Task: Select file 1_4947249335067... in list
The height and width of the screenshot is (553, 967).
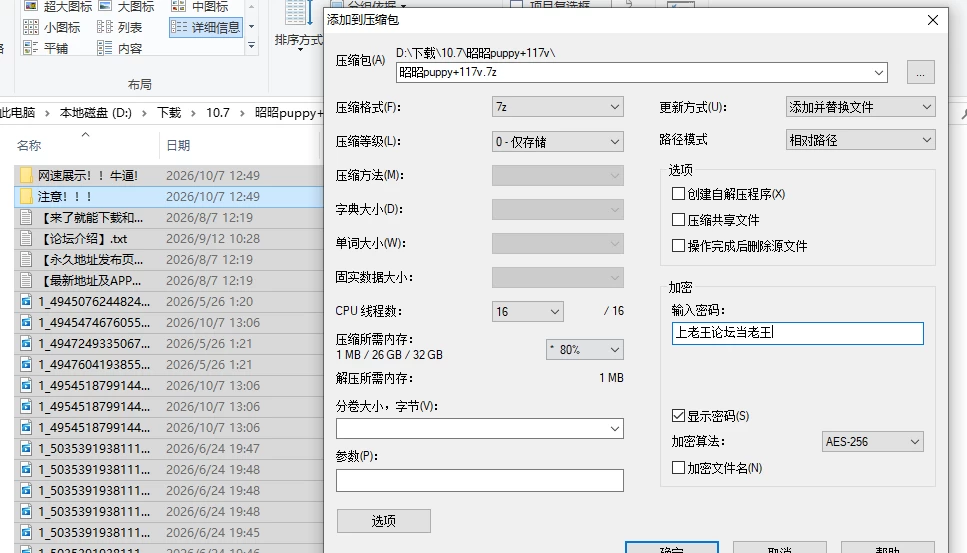Action: 168,343
